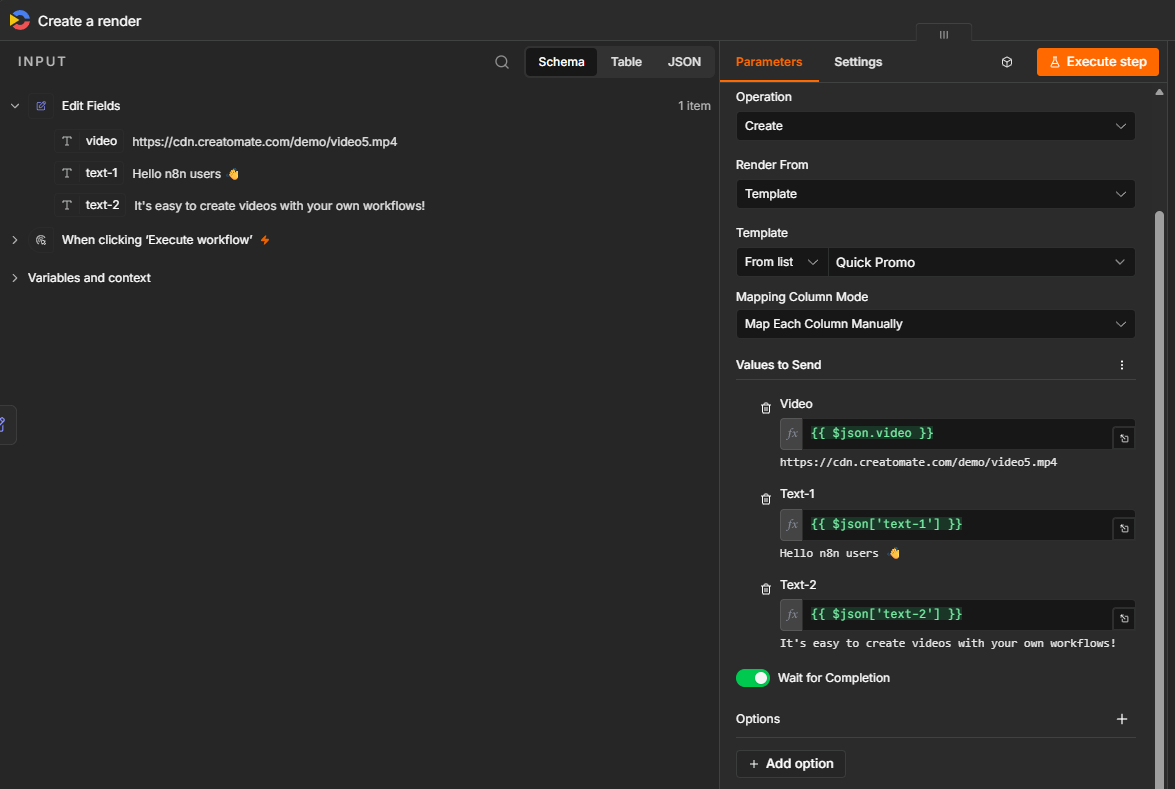Click the 'Values to Send' heading

(778, 365)
